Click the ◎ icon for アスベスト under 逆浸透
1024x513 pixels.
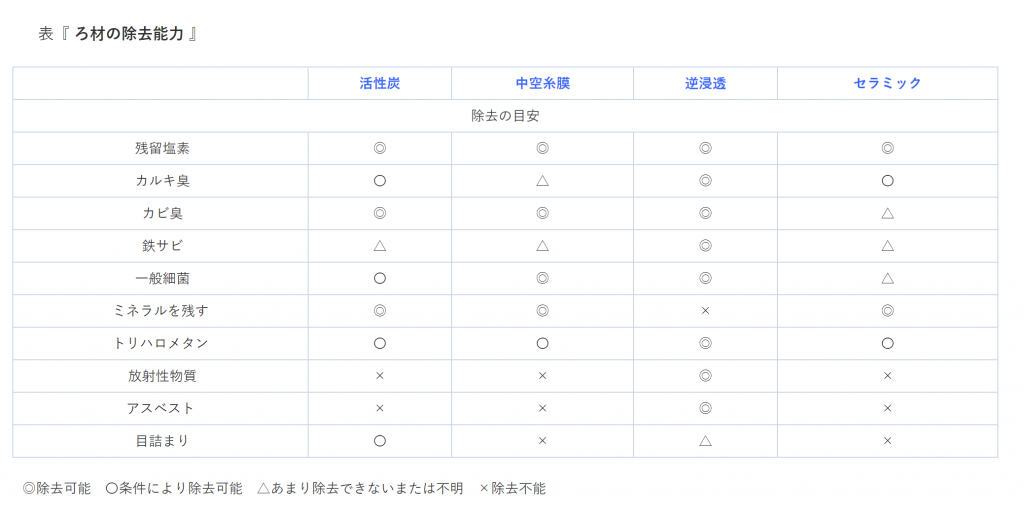click(x=705, y=408)
